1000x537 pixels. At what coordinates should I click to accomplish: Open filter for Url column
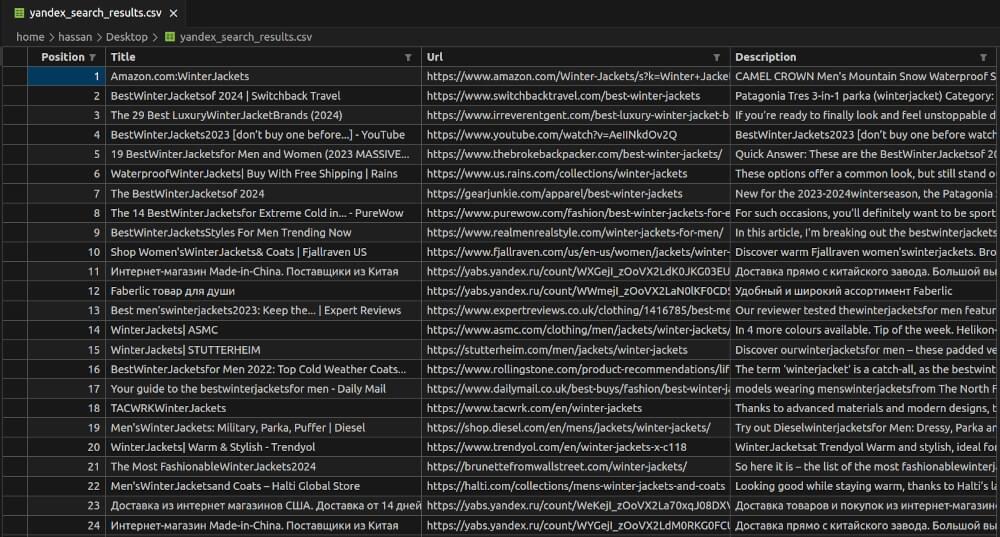[x=717, y=57]
